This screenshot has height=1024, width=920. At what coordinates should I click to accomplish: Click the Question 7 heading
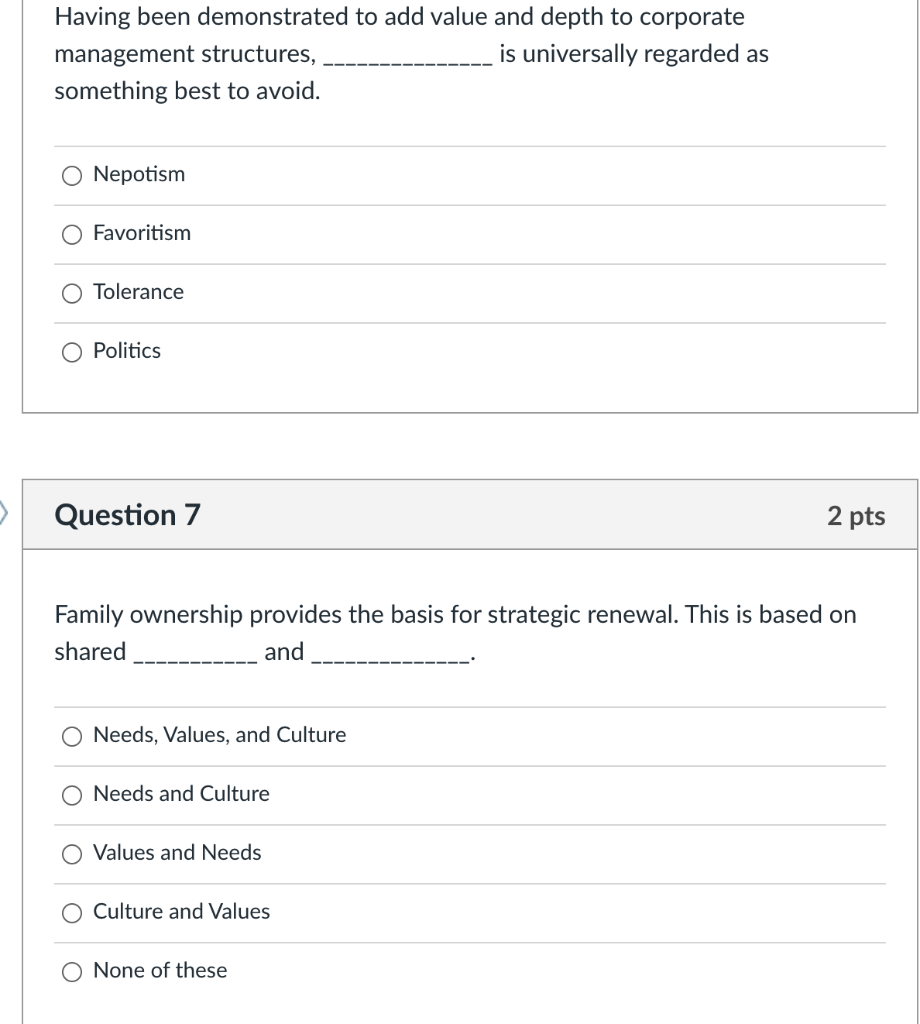[x=127, y=515]
